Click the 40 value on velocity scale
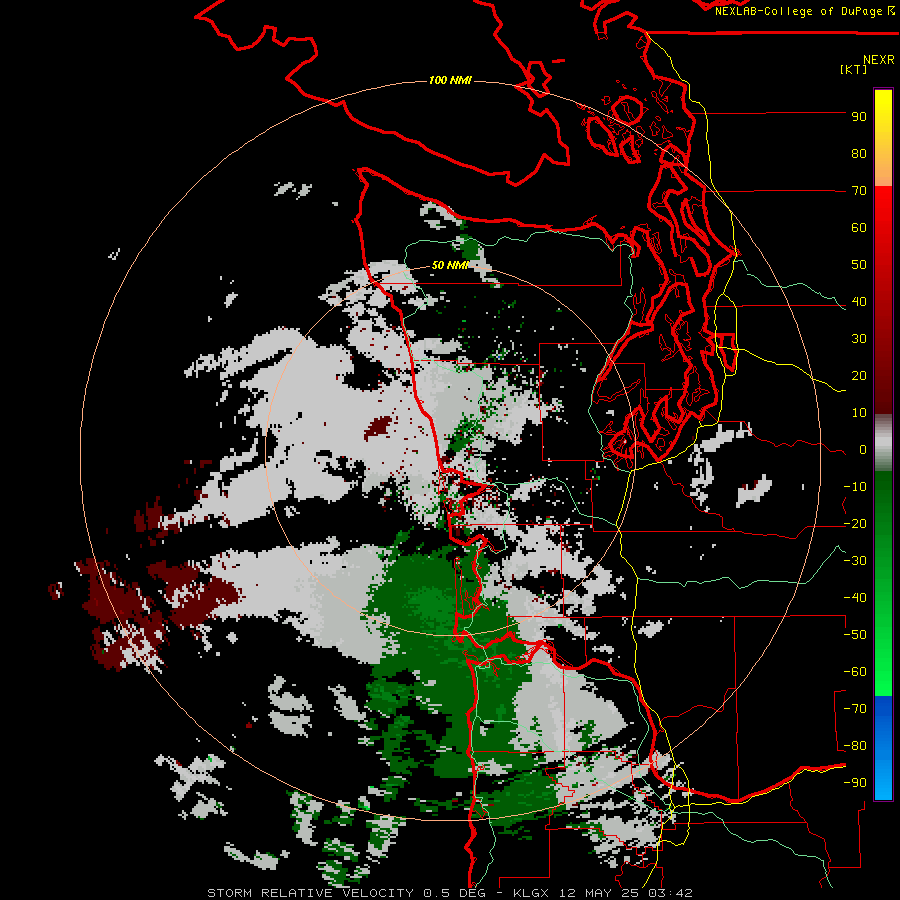 click(x=859, y=302)
